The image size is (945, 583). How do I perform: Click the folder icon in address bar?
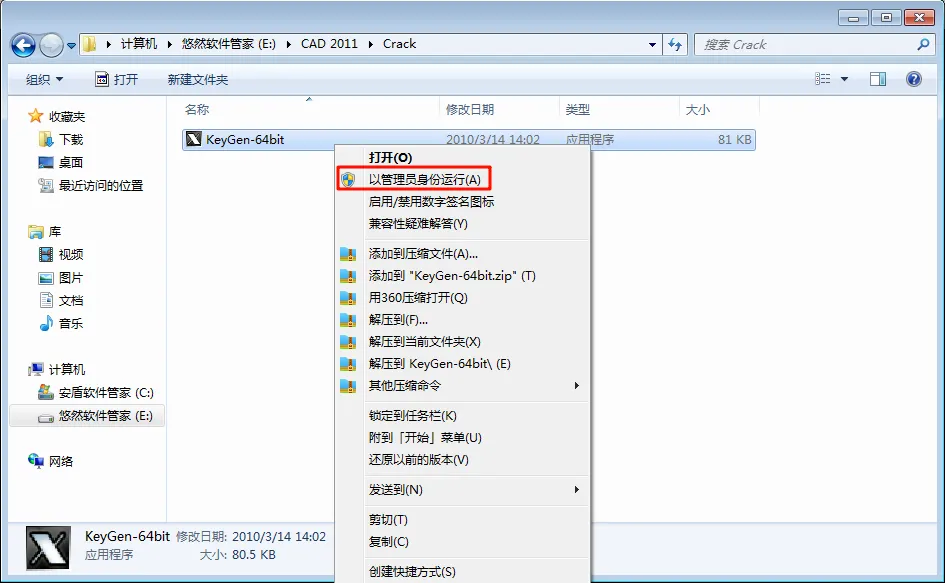point(89,44)
